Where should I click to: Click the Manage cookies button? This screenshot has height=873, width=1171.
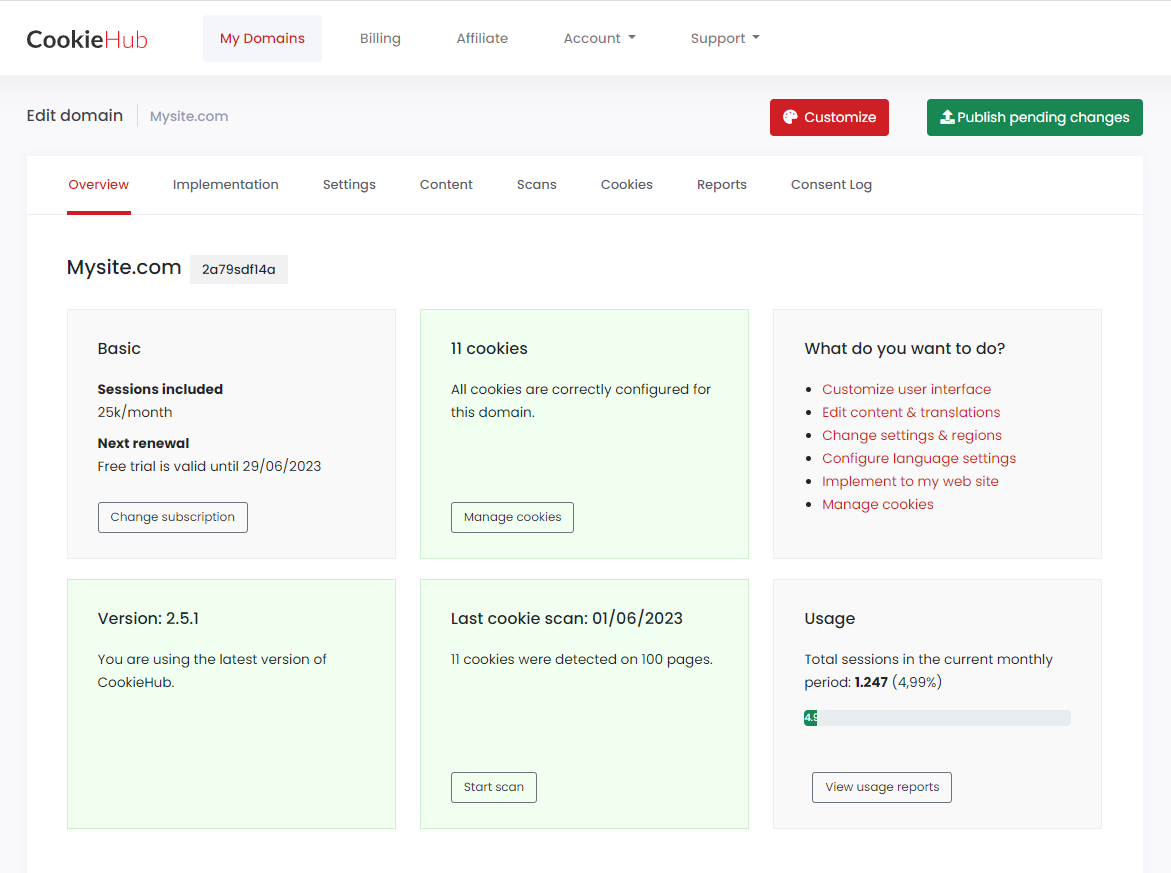tap(512, 517)
